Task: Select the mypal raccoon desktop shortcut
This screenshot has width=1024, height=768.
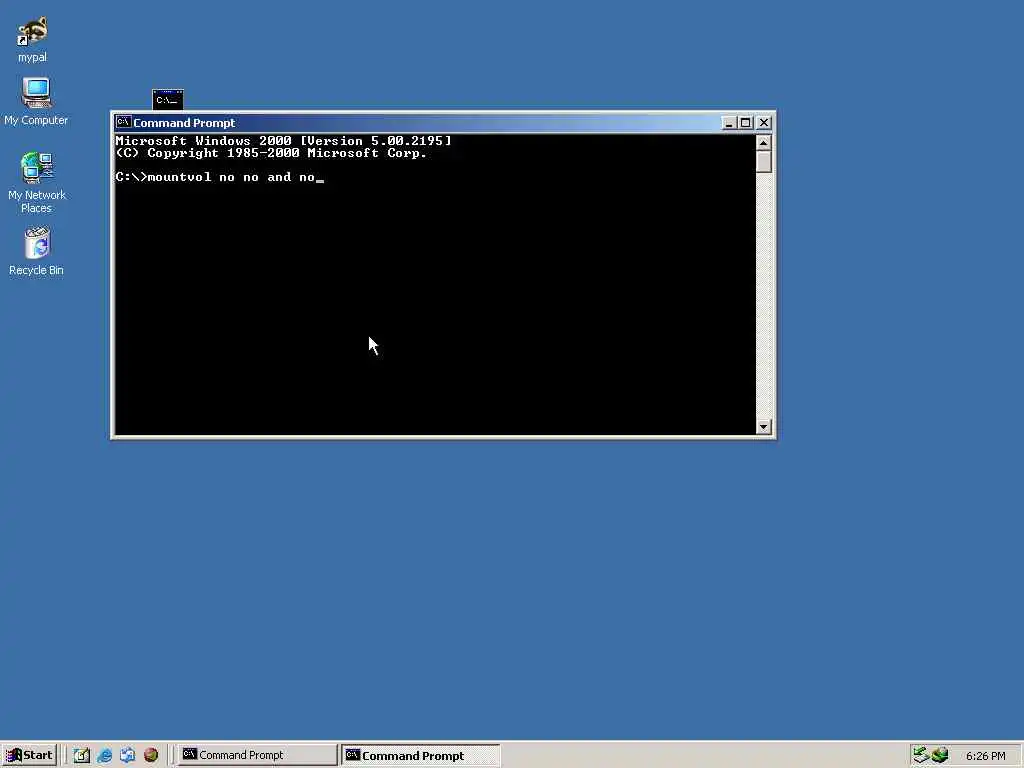Action: click(32, 39)
